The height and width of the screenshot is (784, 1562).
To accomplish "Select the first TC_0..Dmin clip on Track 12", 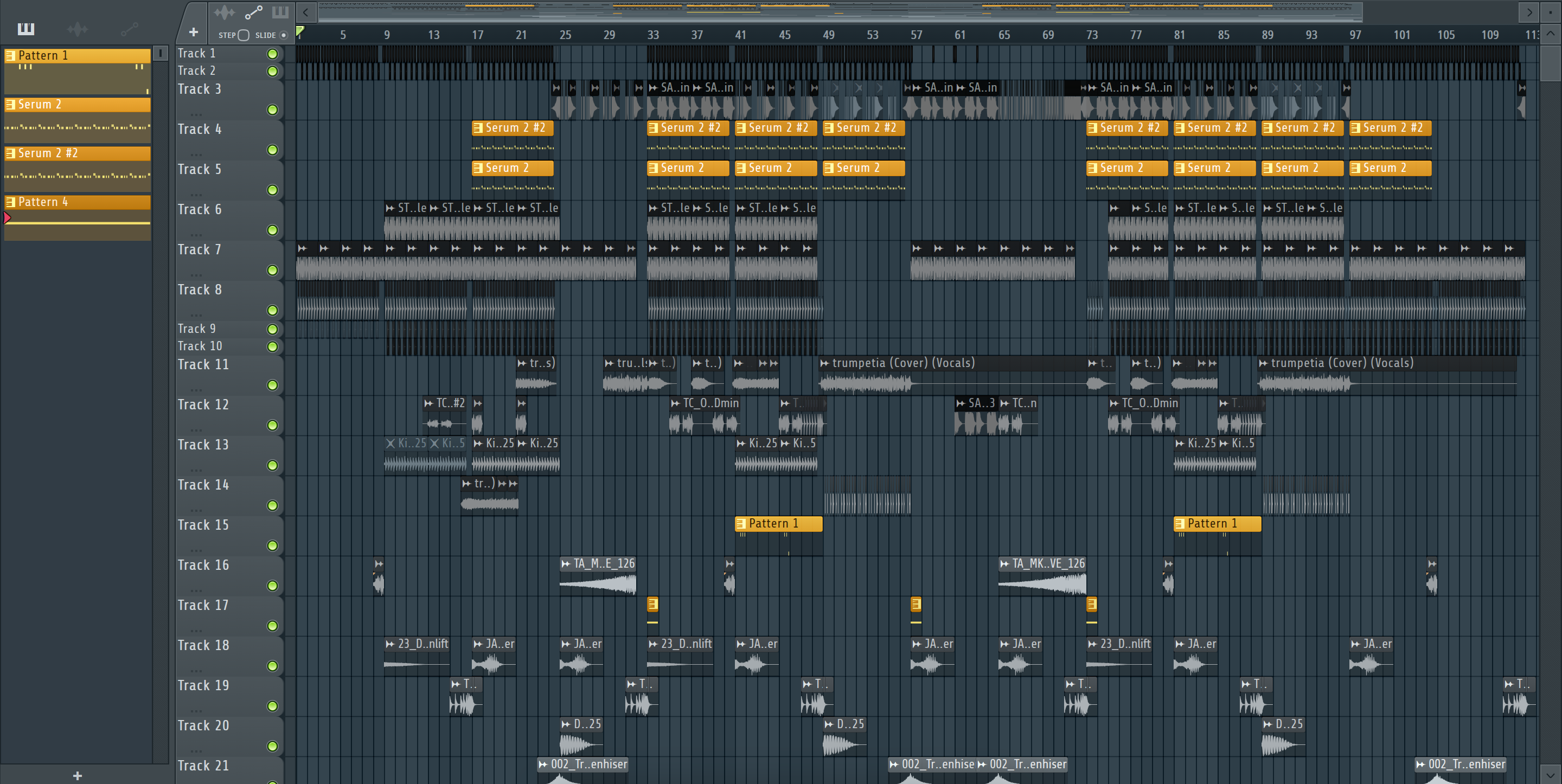I will (x=705, y=416).
